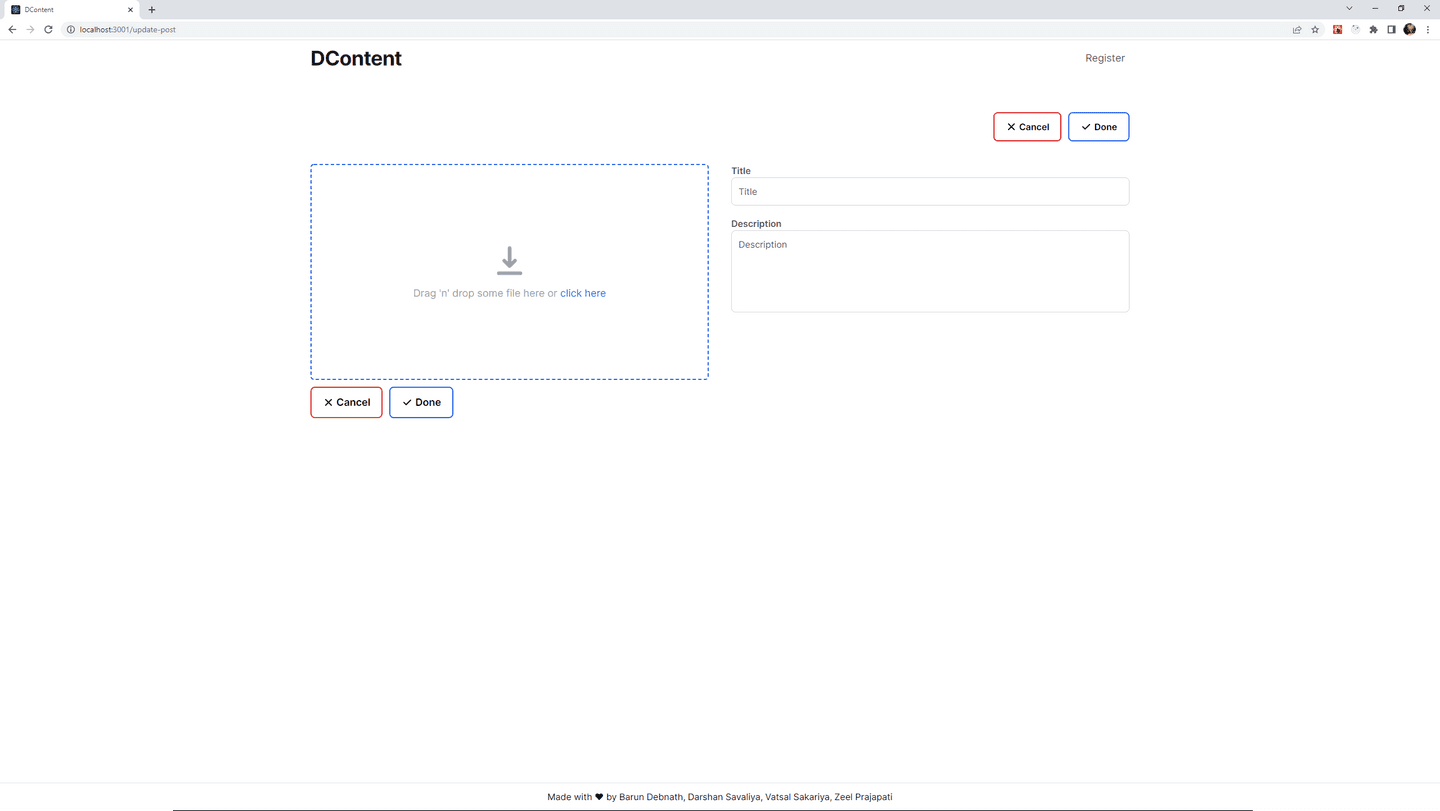Click the share page icon in the address bar
Screen dimensions: 1440x811
pos(1297,29)
